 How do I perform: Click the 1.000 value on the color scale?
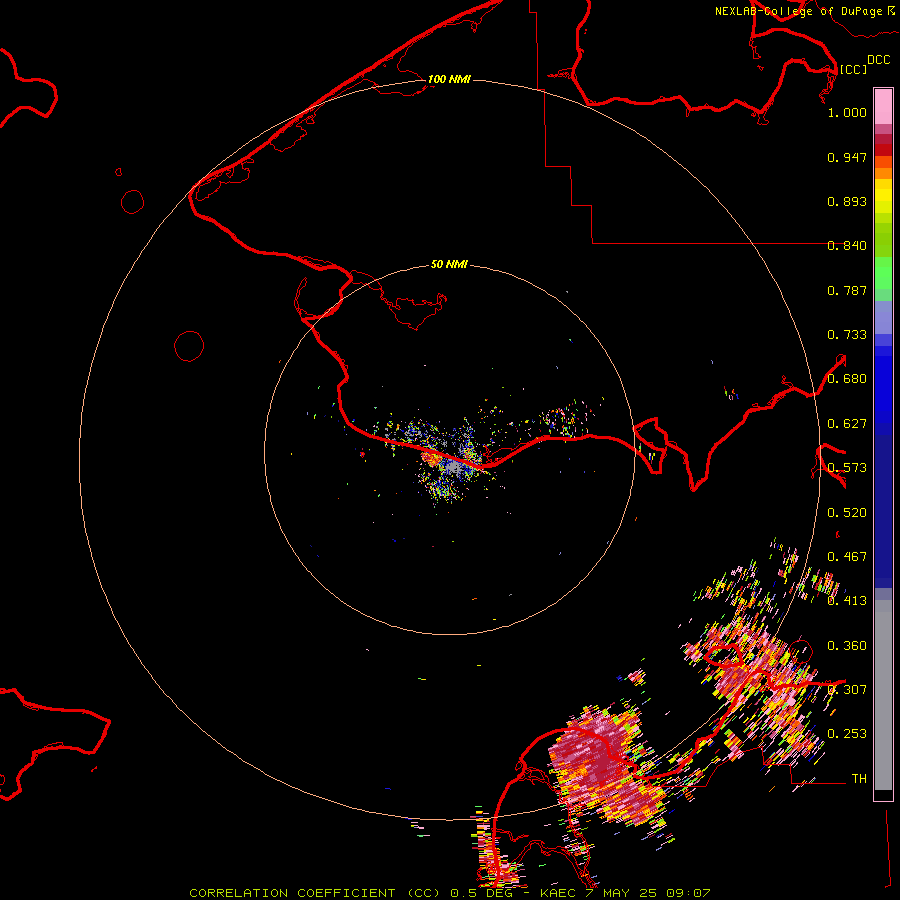coord(847,112)
